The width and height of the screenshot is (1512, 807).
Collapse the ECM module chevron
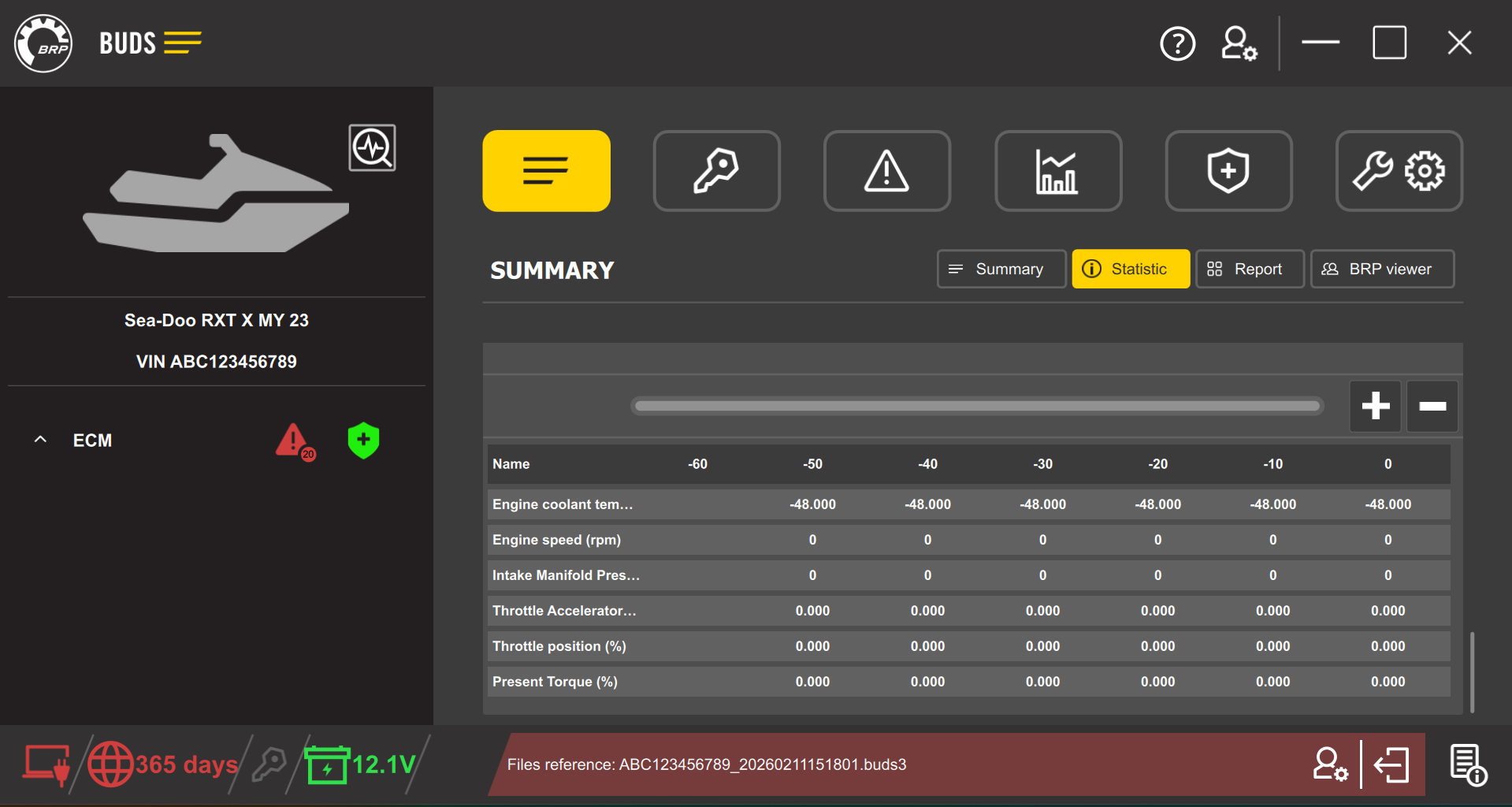pos(41,440)
